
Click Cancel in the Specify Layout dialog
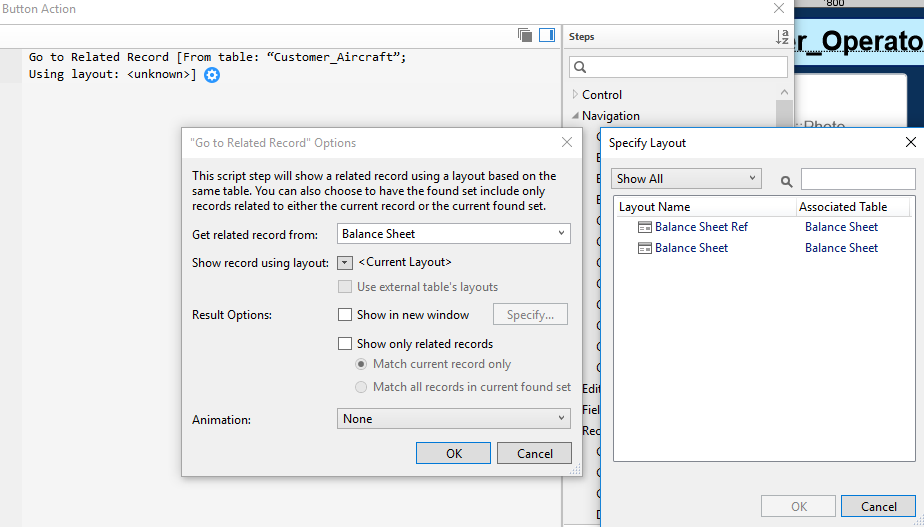click(x=879, y=506)
